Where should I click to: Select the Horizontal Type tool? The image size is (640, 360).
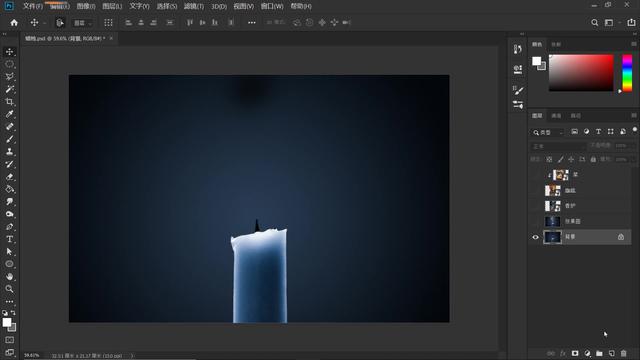click(9, 239)
